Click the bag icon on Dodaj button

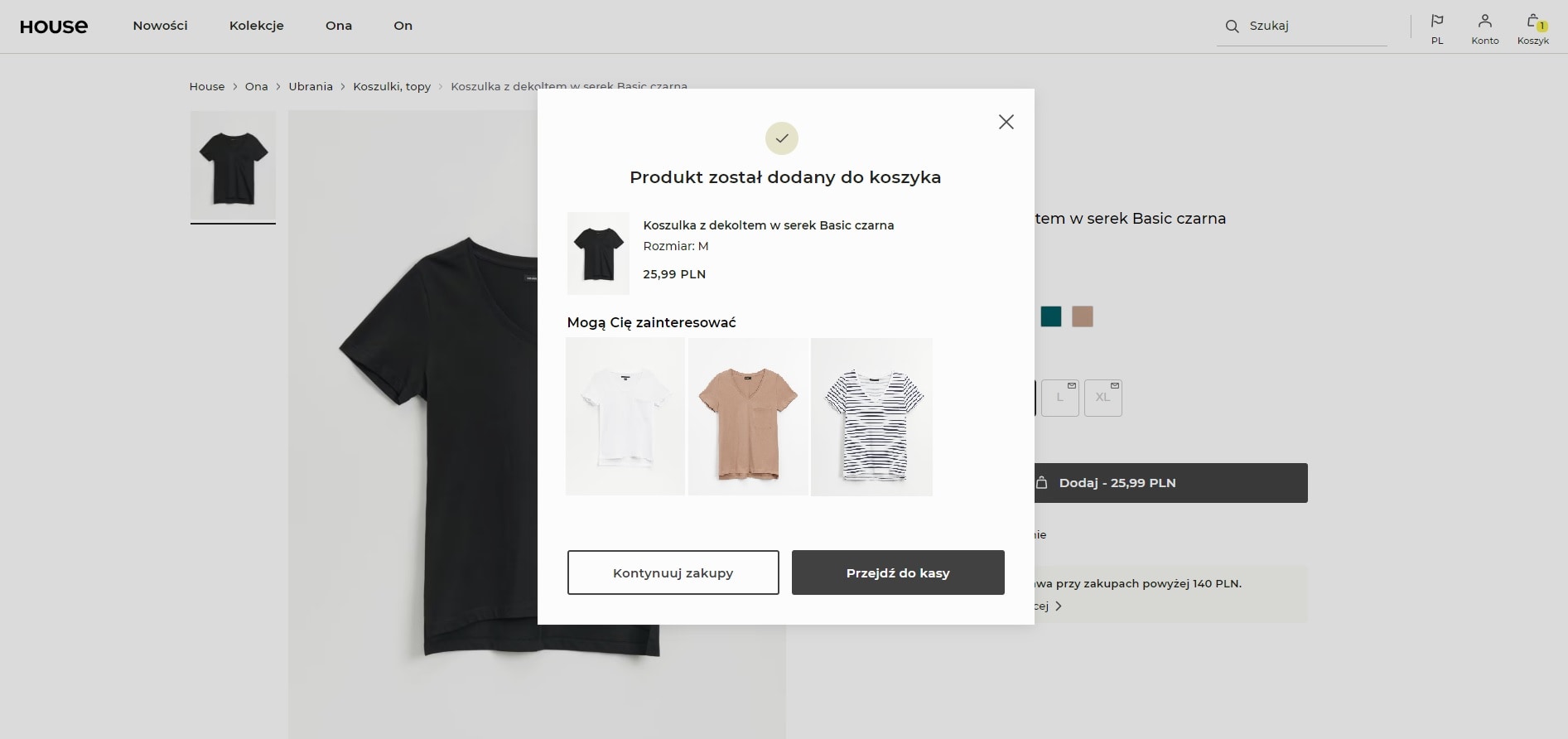1042,483
